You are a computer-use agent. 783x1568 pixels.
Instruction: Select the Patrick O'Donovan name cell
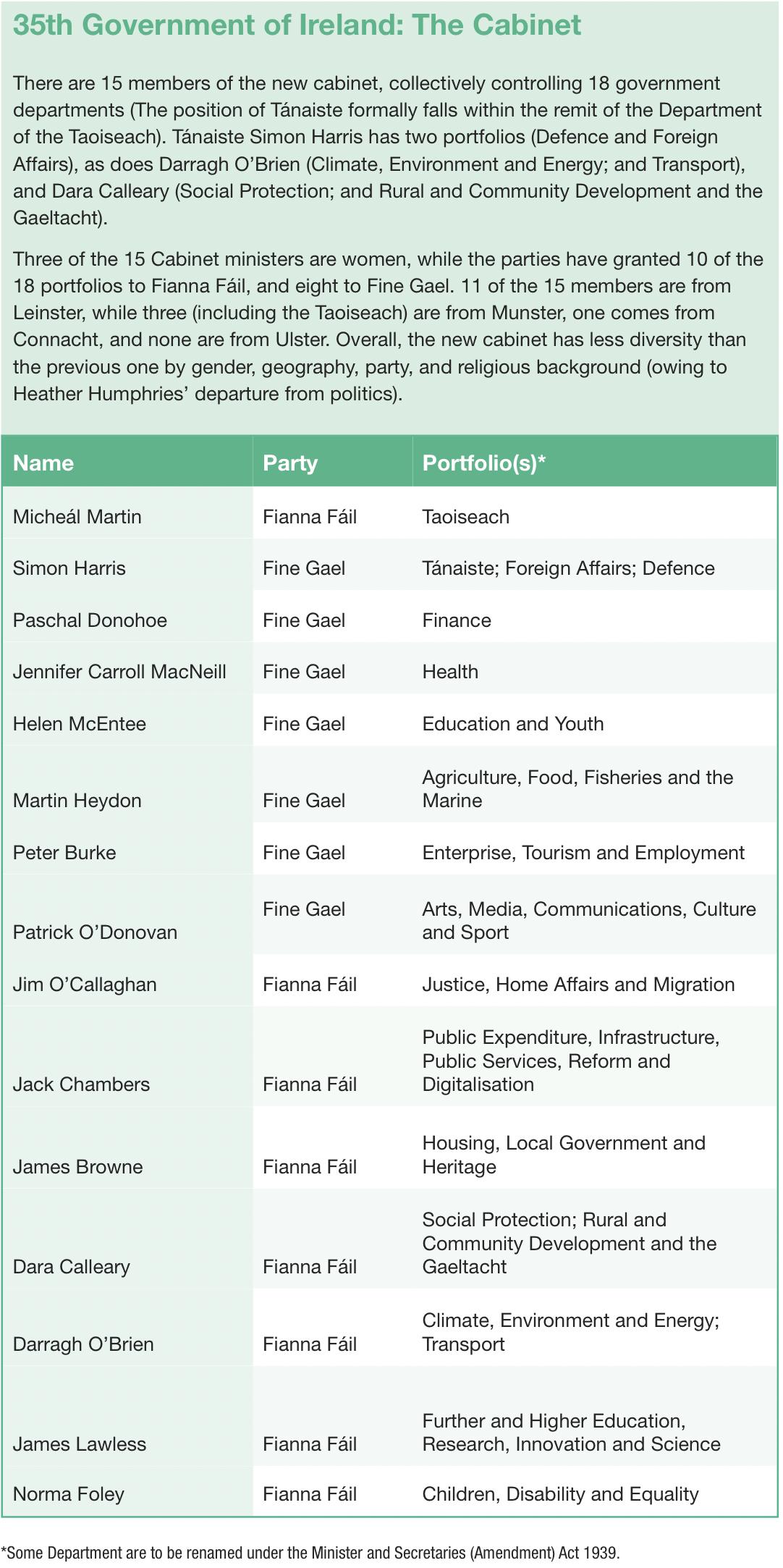95,932
